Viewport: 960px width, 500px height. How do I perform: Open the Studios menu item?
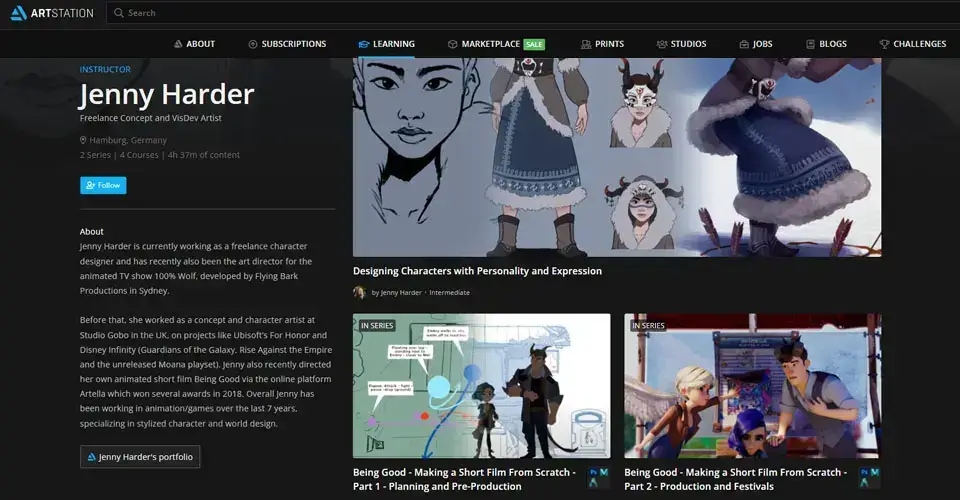pos(681,44)
